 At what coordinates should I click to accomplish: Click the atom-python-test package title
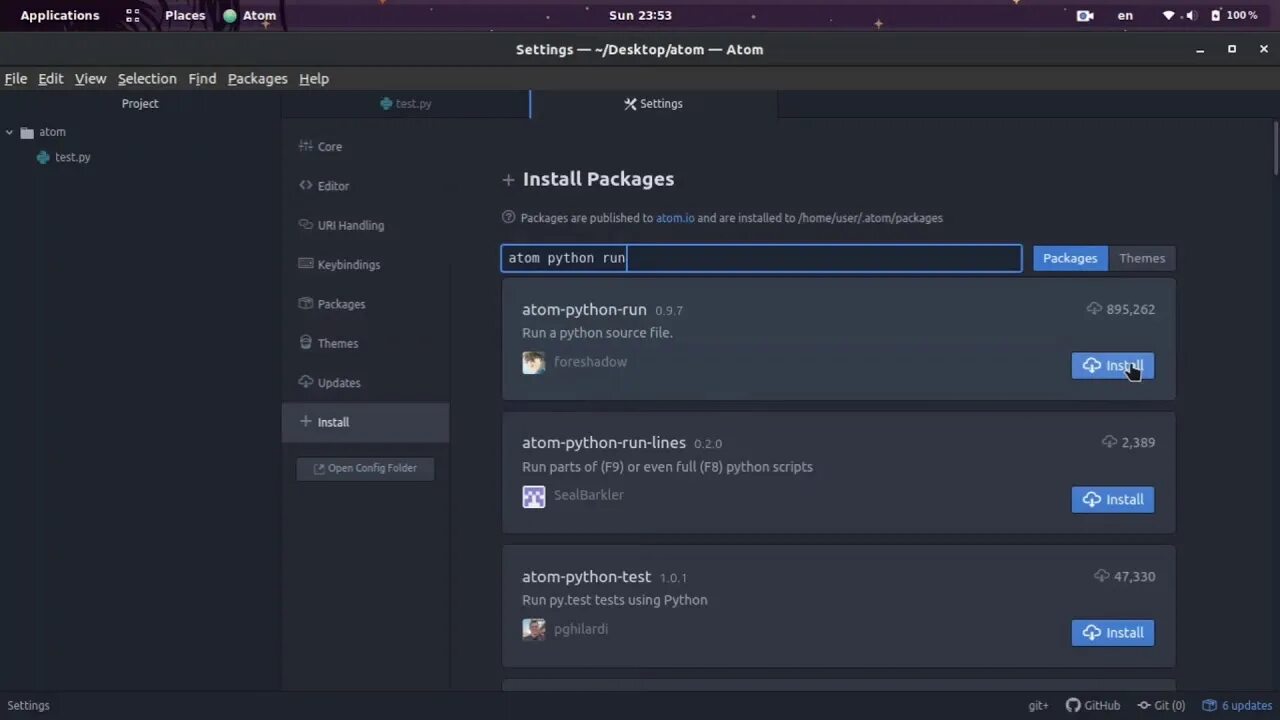[x=586, y=576]
